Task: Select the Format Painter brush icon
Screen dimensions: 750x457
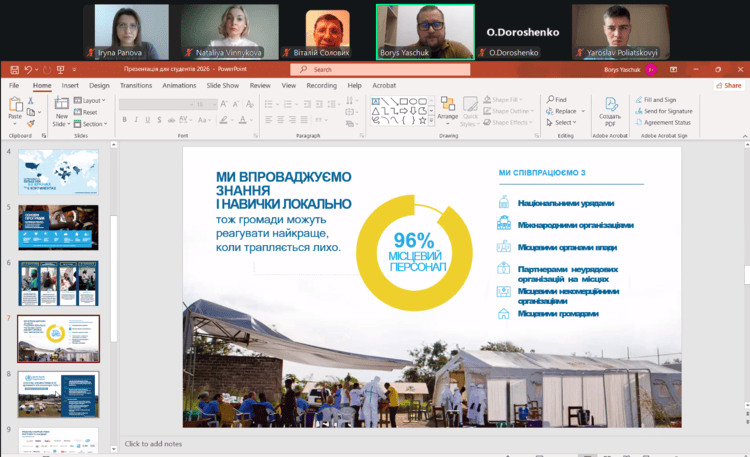Action: [x=33, y=122]
